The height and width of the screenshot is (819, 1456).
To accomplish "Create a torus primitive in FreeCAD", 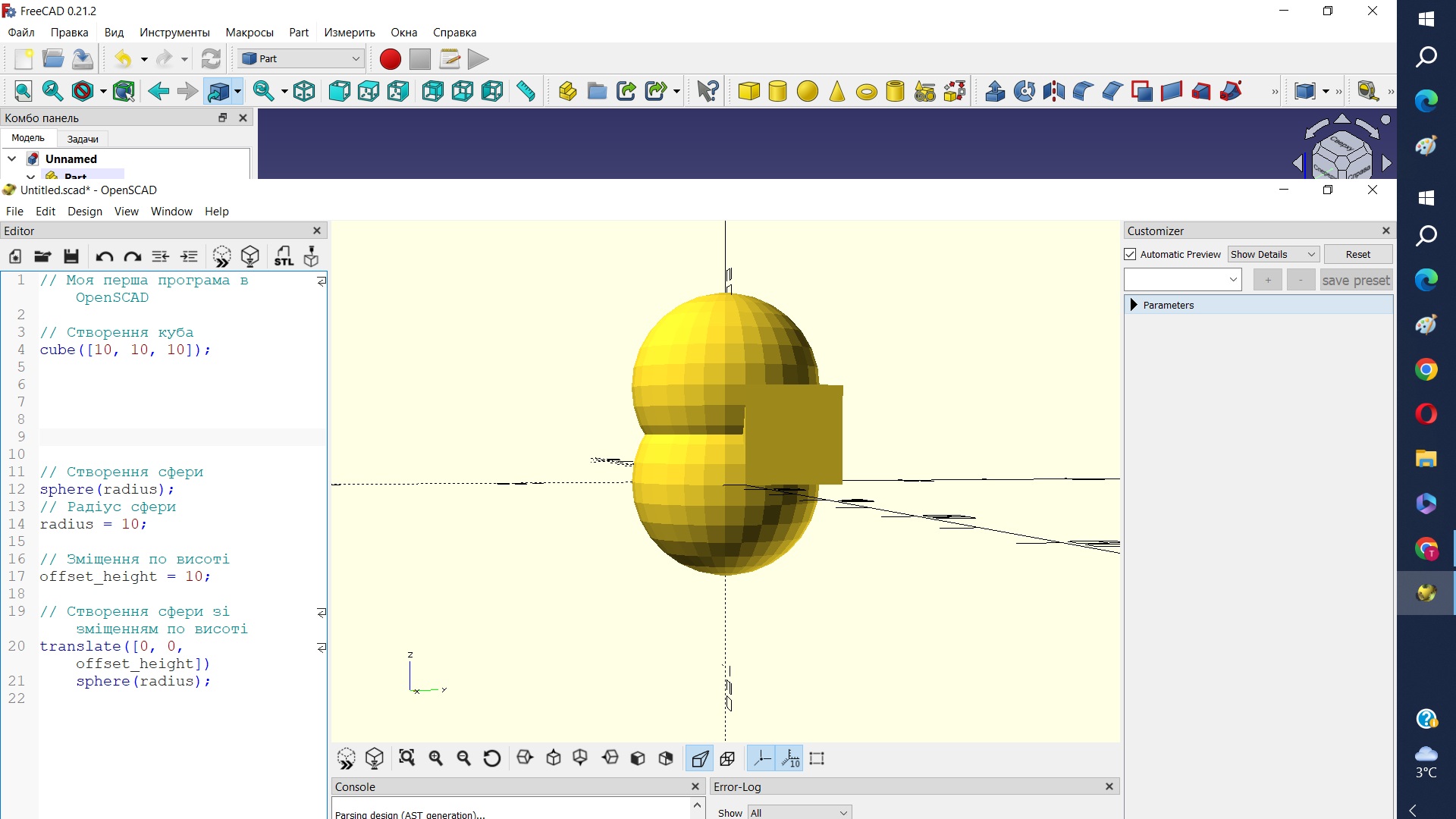I will pos(866,92).
